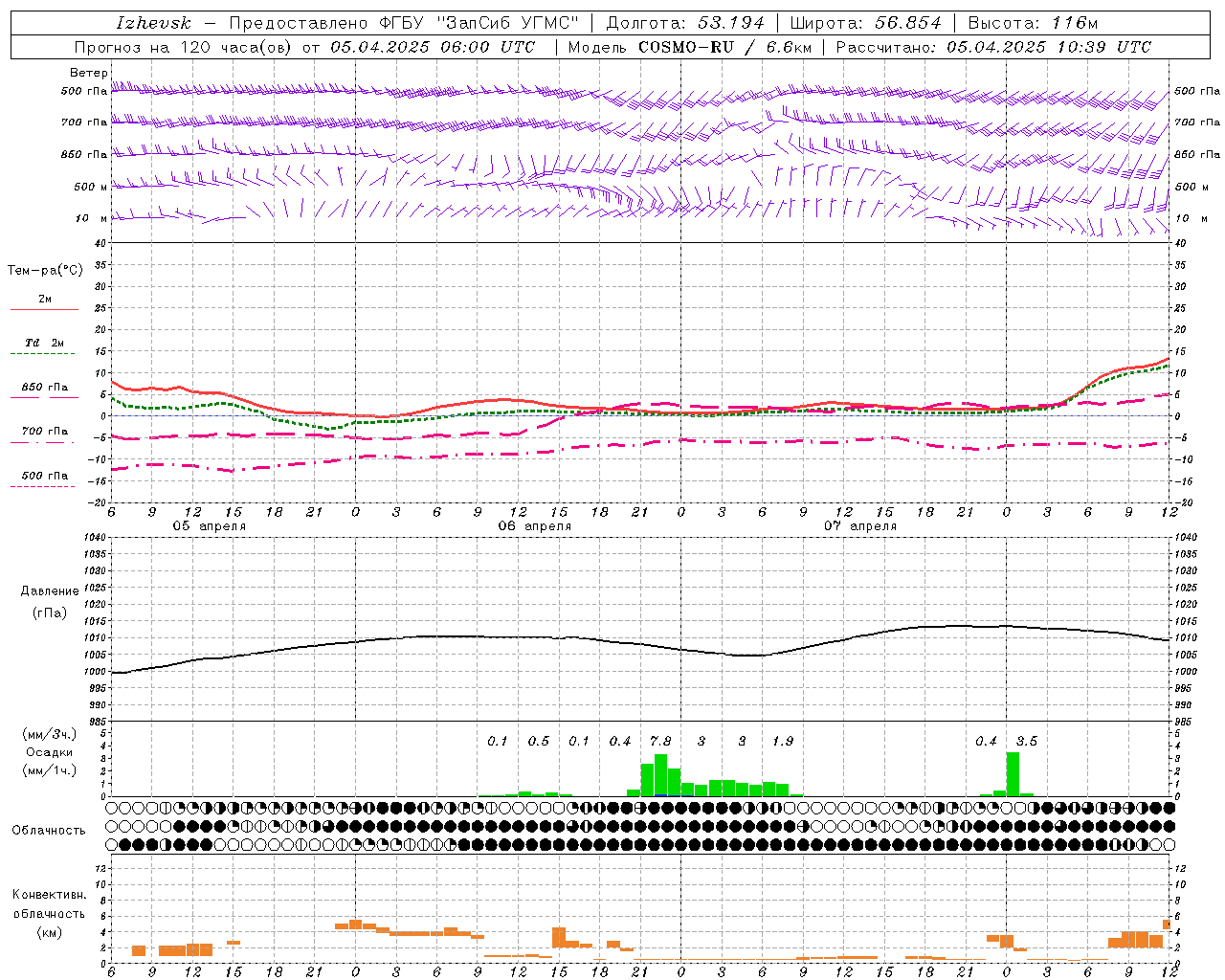The width and height of the screenshot is (1225, 980).
Task: Select the Высота: 116м text
Action: (1033, 23)
